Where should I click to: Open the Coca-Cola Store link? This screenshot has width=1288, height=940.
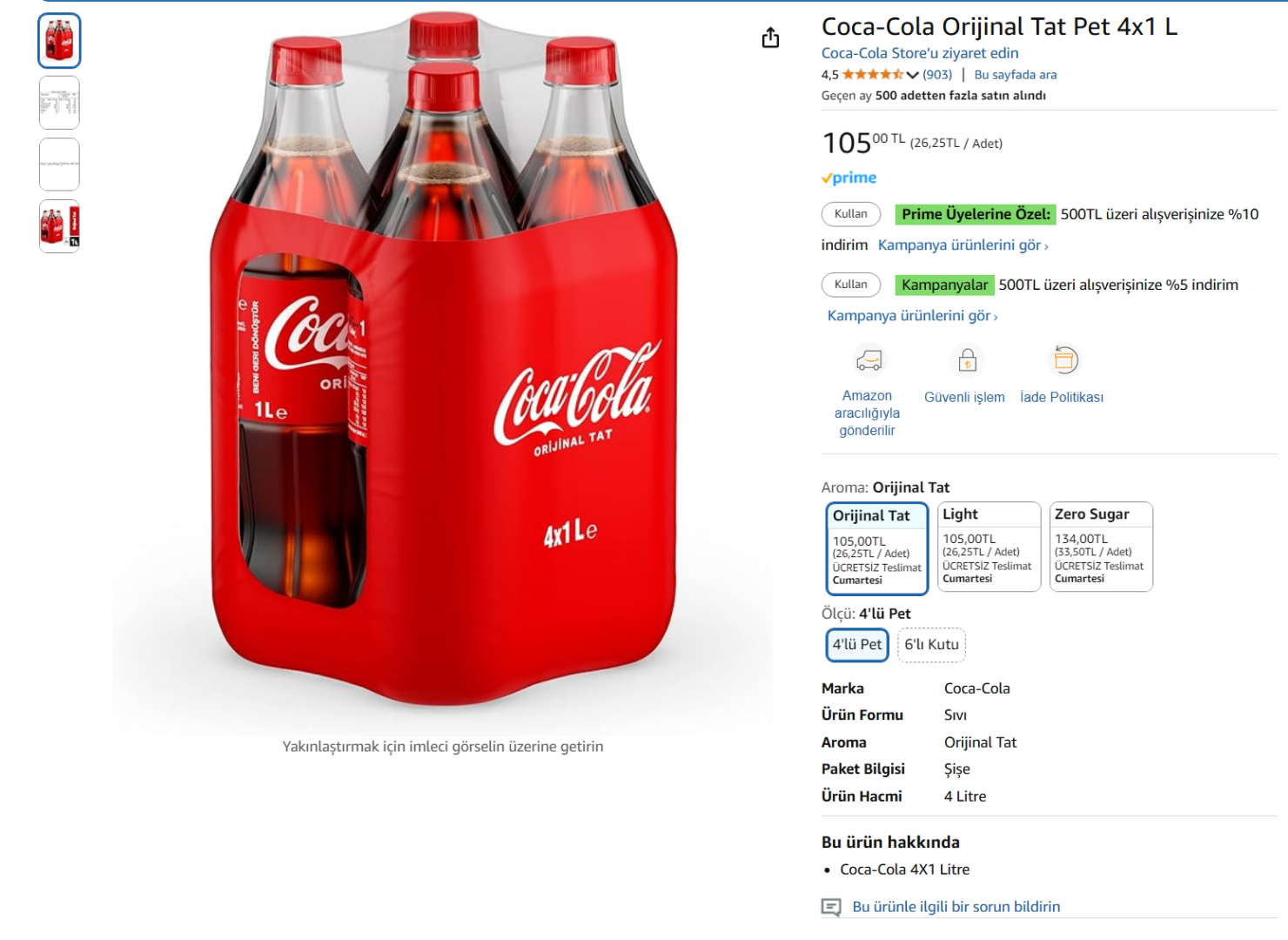click(x=919, y=53)
